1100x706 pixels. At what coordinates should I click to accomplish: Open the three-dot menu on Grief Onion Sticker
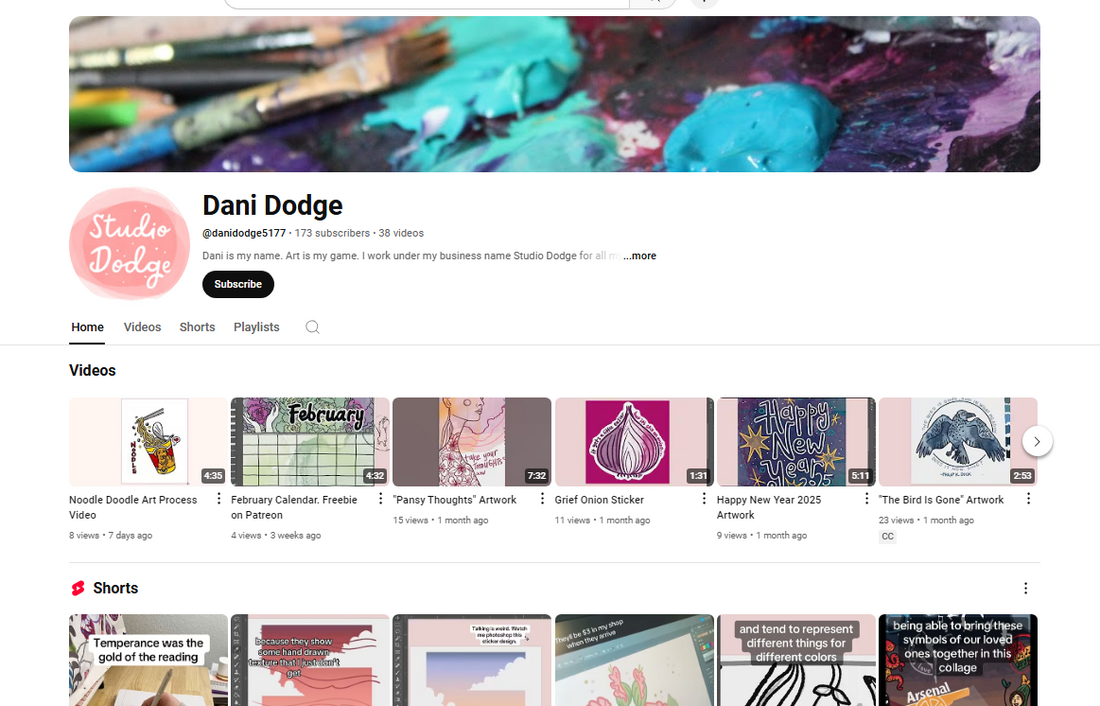coord(704,498)
